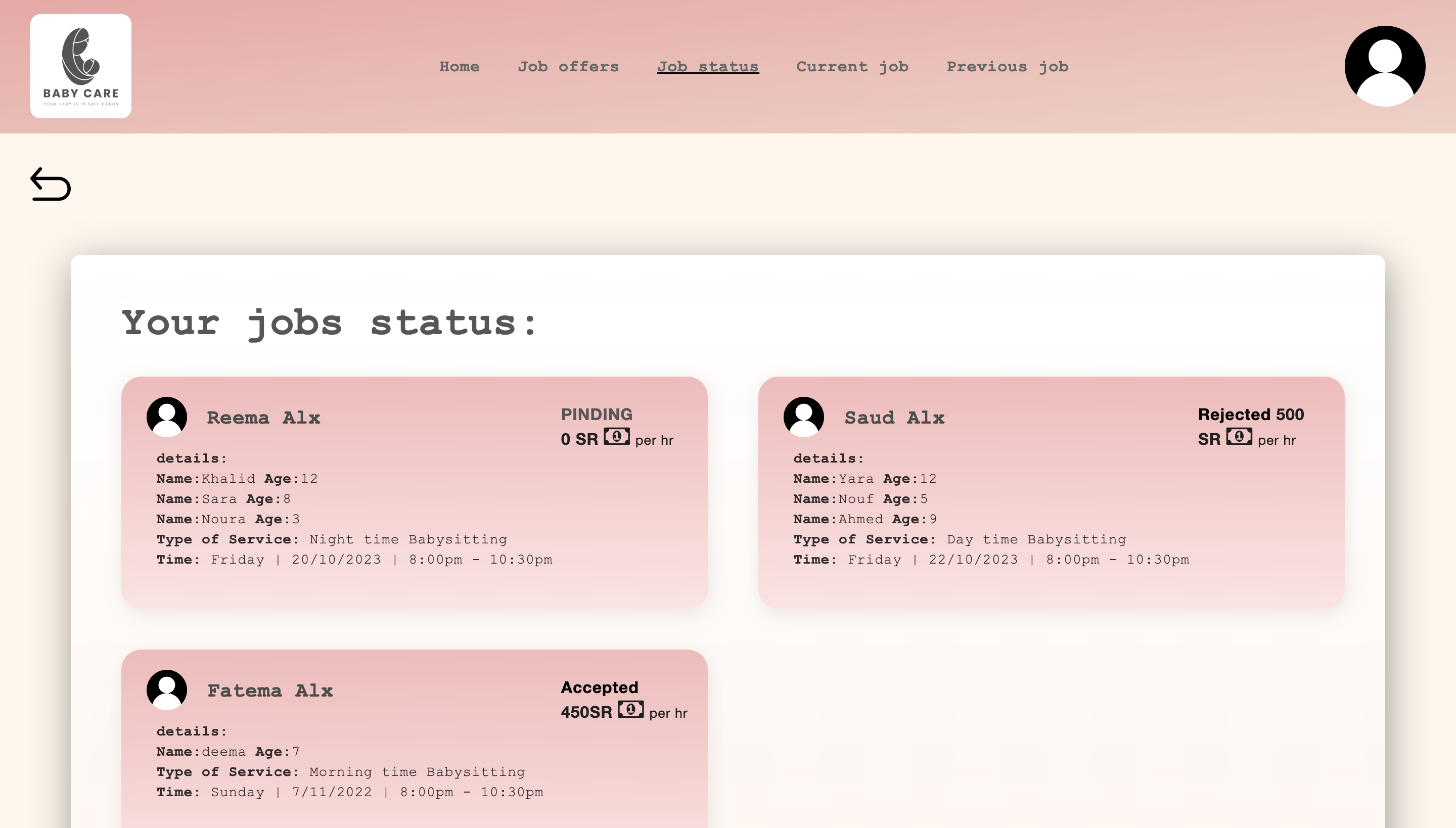Click the Accepted status label
1456x828 pixels.
point(600,687)
